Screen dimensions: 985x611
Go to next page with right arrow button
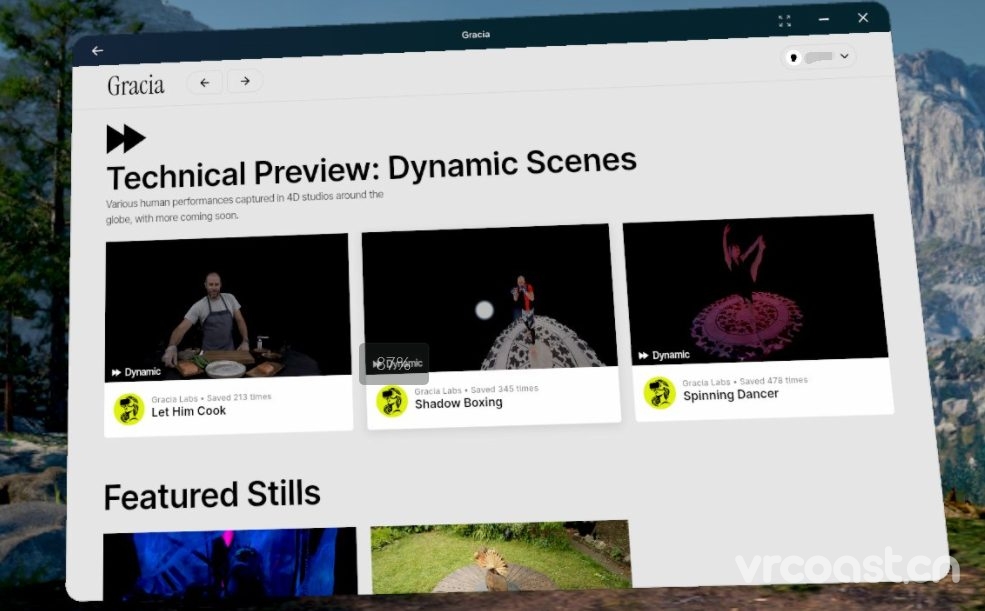tap(245, 81)
